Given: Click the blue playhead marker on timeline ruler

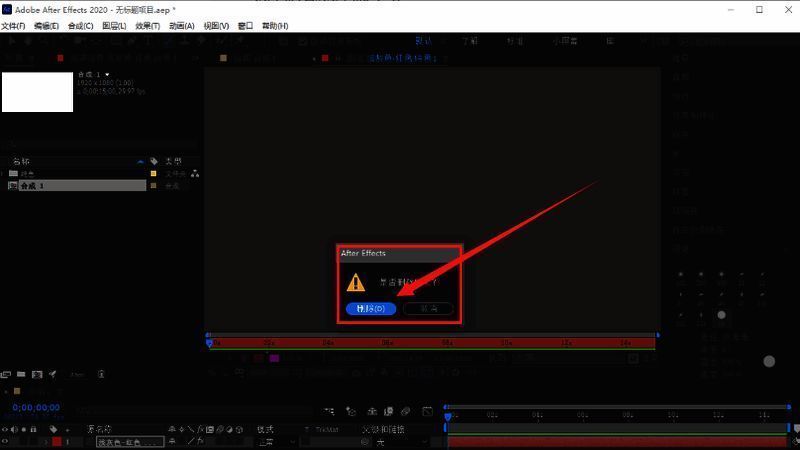Looking at the screenshot, I should tap(449, 414).
